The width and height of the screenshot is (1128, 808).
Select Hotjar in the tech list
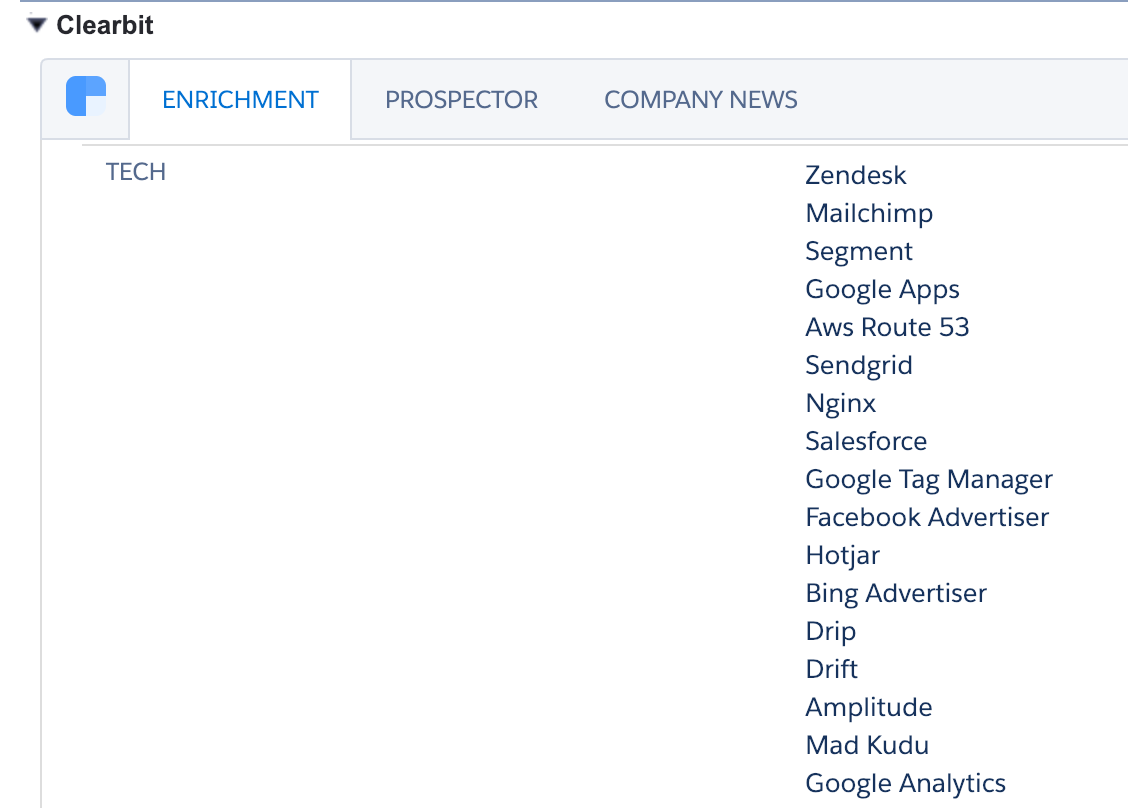(x=842, y=555)
